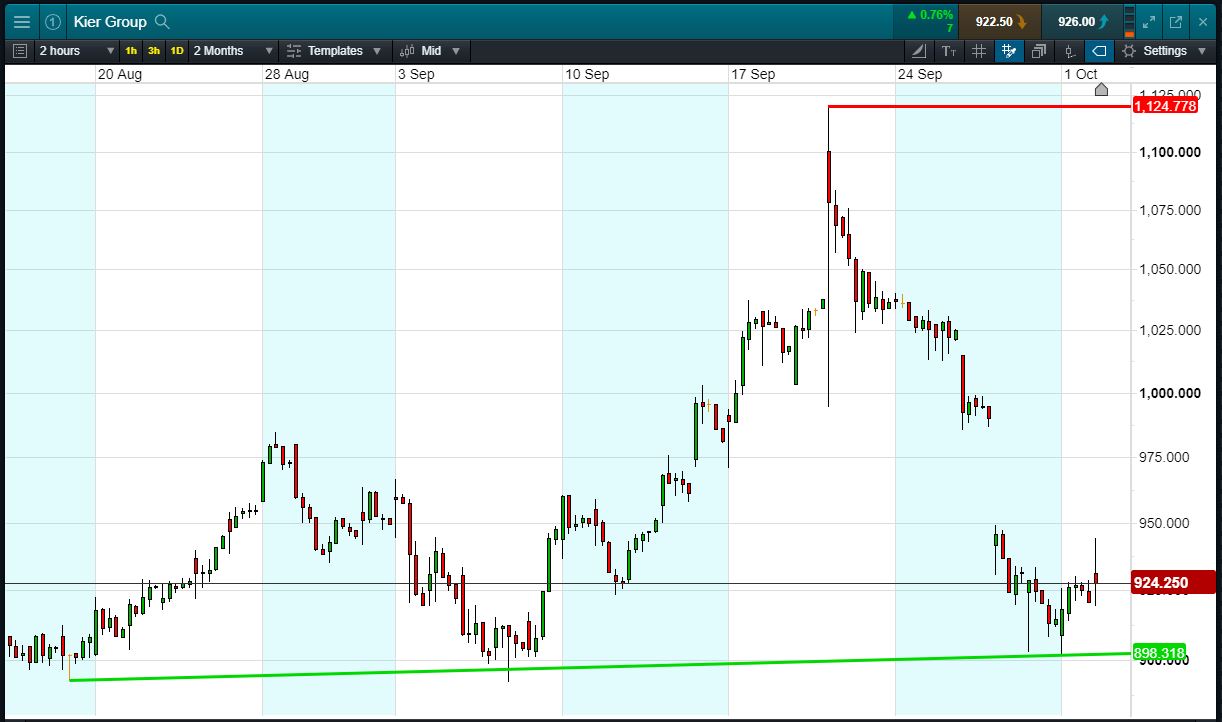Select the text annotation tool
This screenshot has width=1222, height=722.
[949, 51]
